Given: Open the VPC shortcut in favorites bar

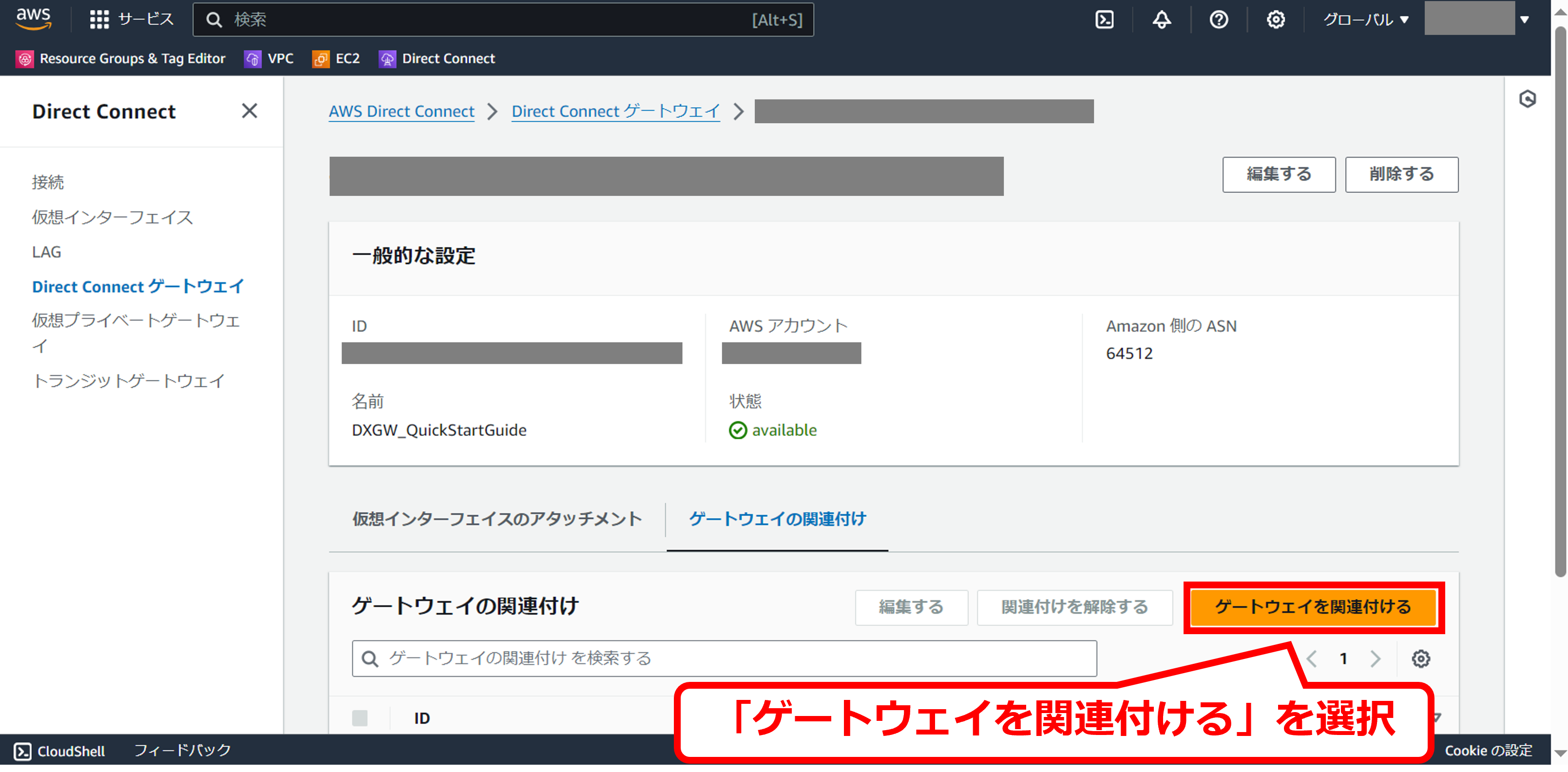Looking at the screenshot, I should coord(269,58).
